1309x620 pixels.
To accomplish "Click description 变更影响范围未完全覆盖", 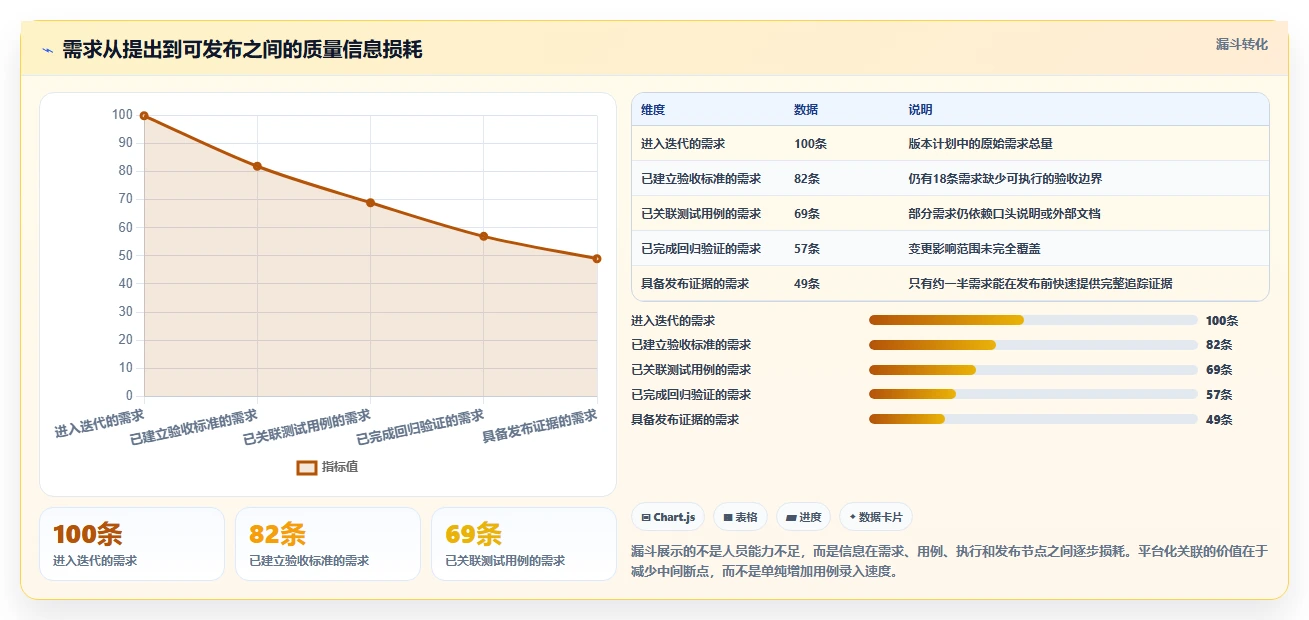I will tap(974, 249).
